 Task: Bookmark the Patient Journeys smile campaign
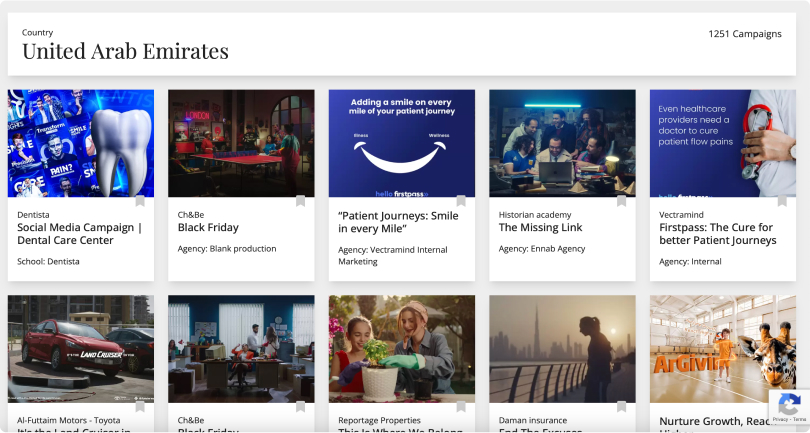click(x=461, y=201)
